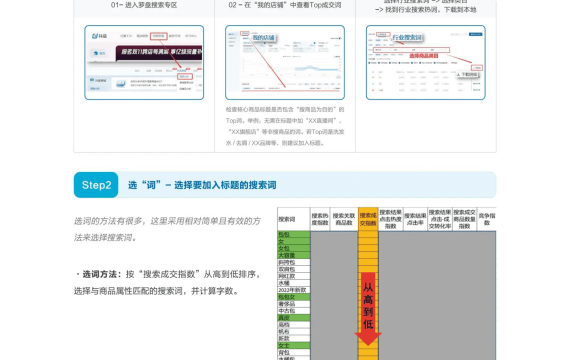
Task: Select the 中古包 keyword cell
Action: click(294, 311)
